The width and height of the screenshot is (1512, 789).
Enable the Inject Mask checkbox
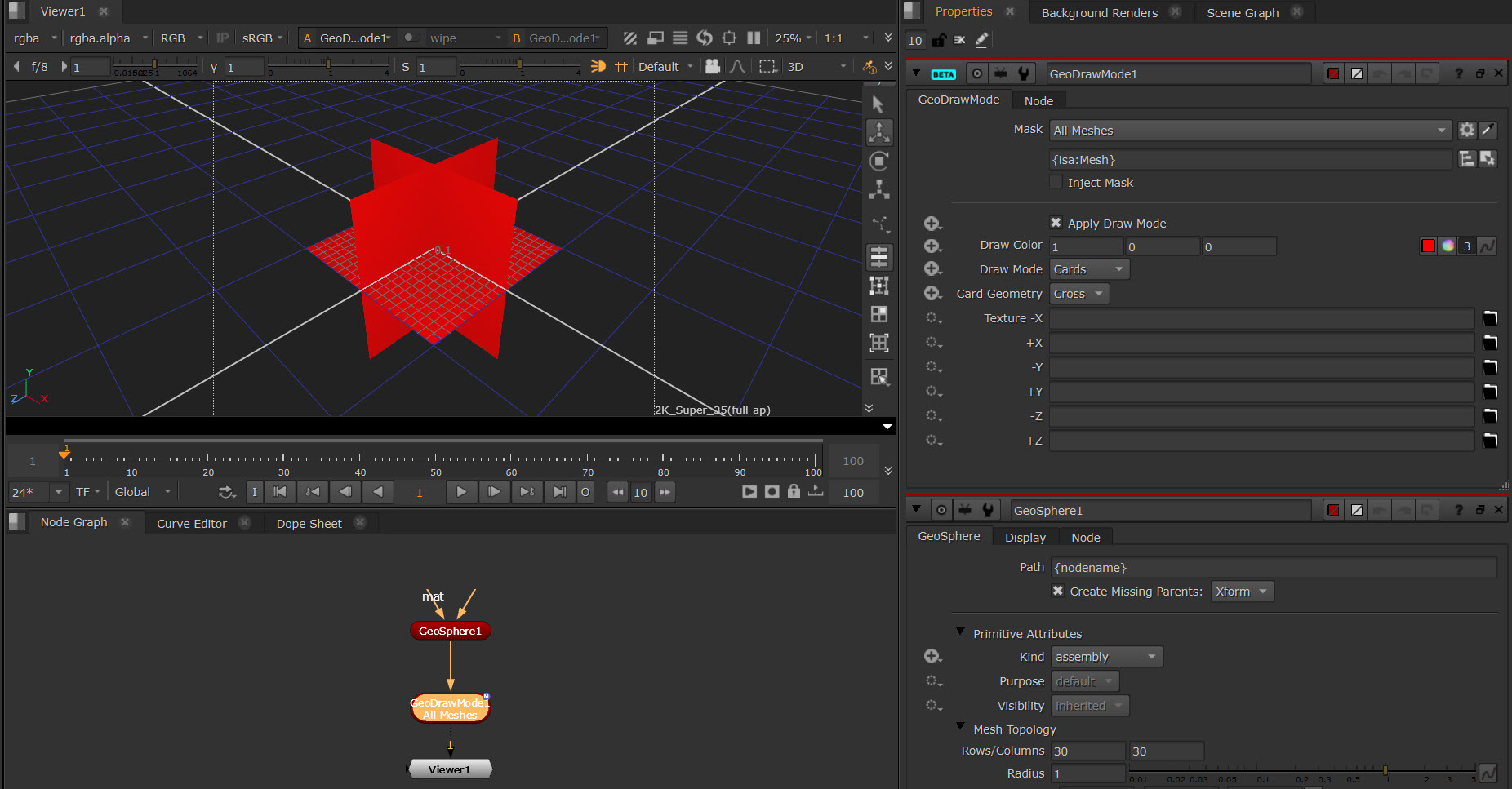1056,183
